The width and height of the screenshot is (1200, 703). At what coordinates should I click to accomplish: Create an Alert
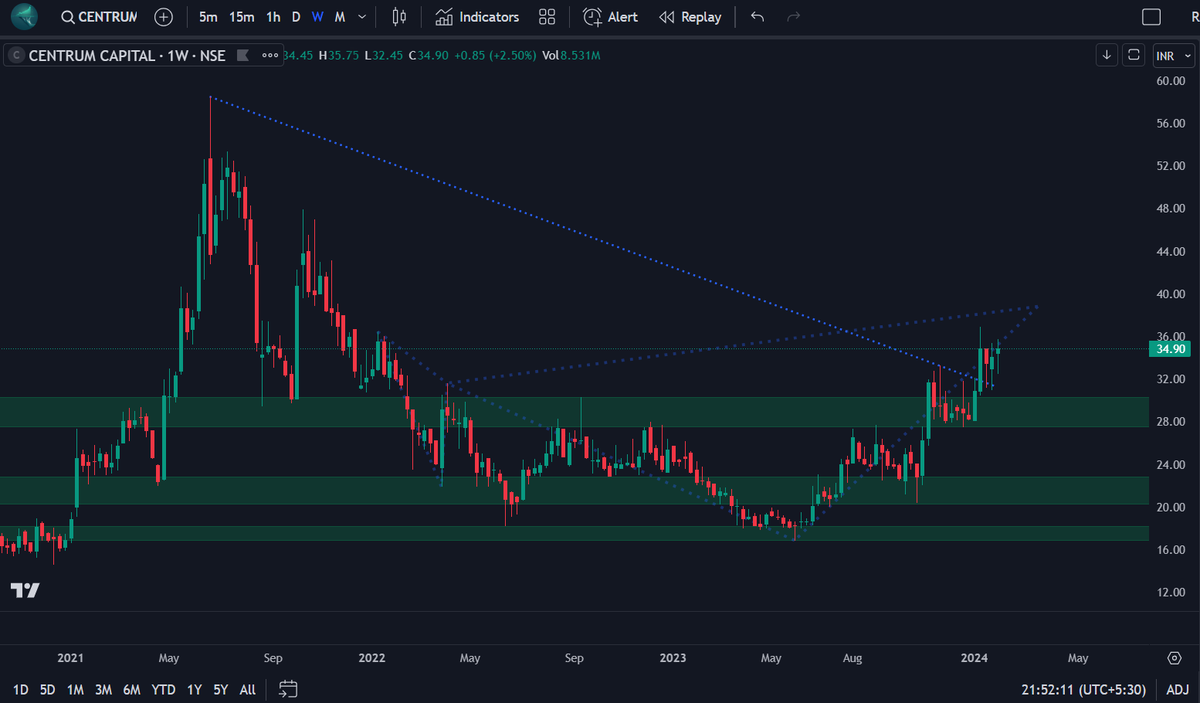610,17
